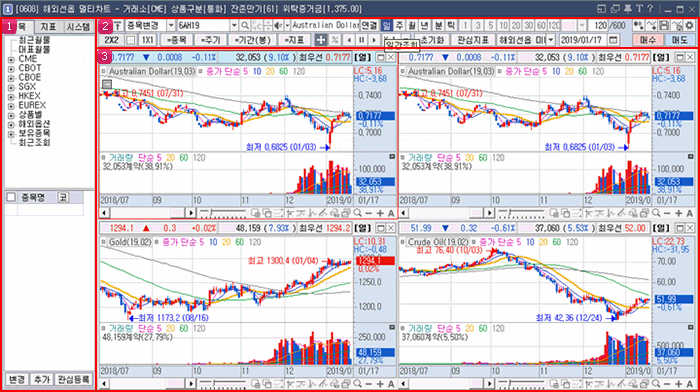Click the zoom slider under first Australian Dollar chart
Image resolution: width=700 pixels, height=392 pixels.
pos(223,213)
